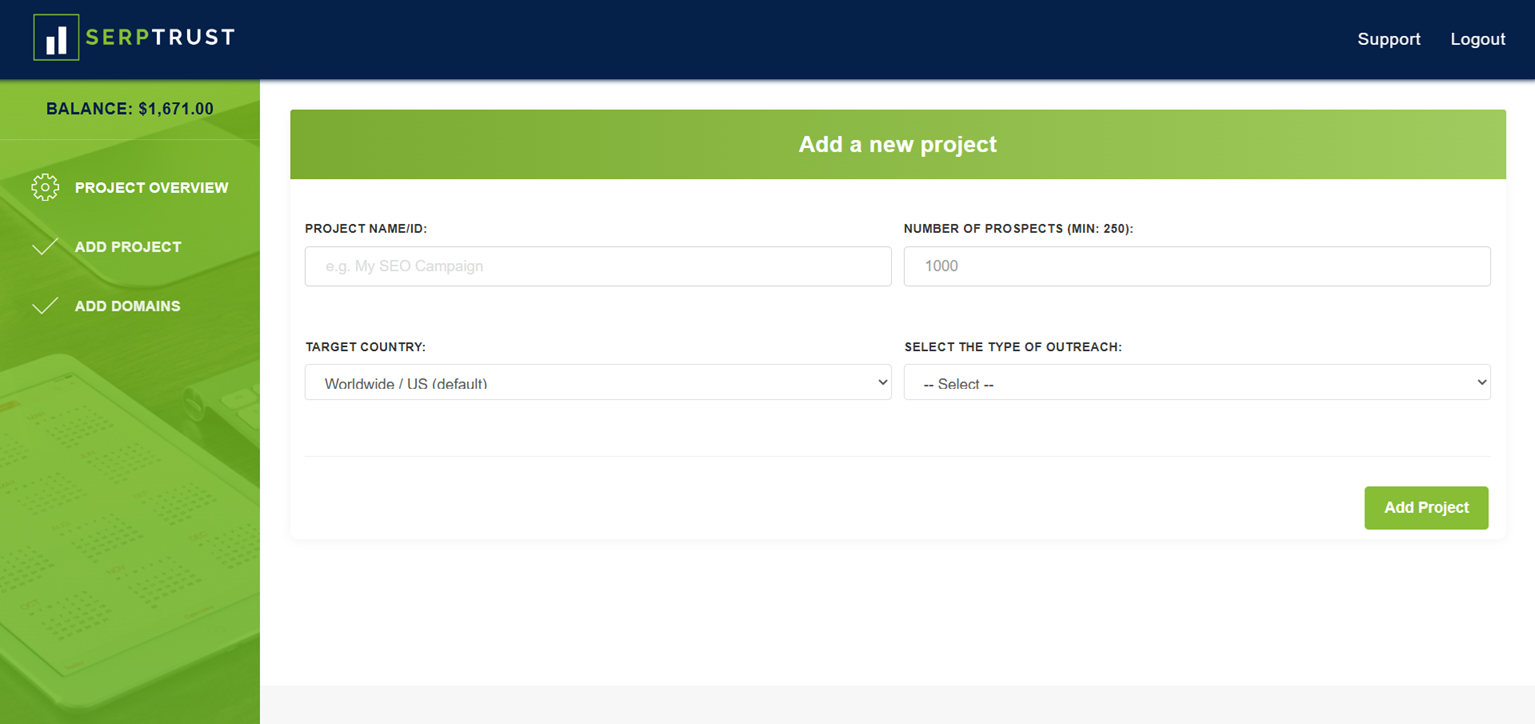1535x724 pixels.
Task: Click the Add a new project header banner
Action: point(897,144)
